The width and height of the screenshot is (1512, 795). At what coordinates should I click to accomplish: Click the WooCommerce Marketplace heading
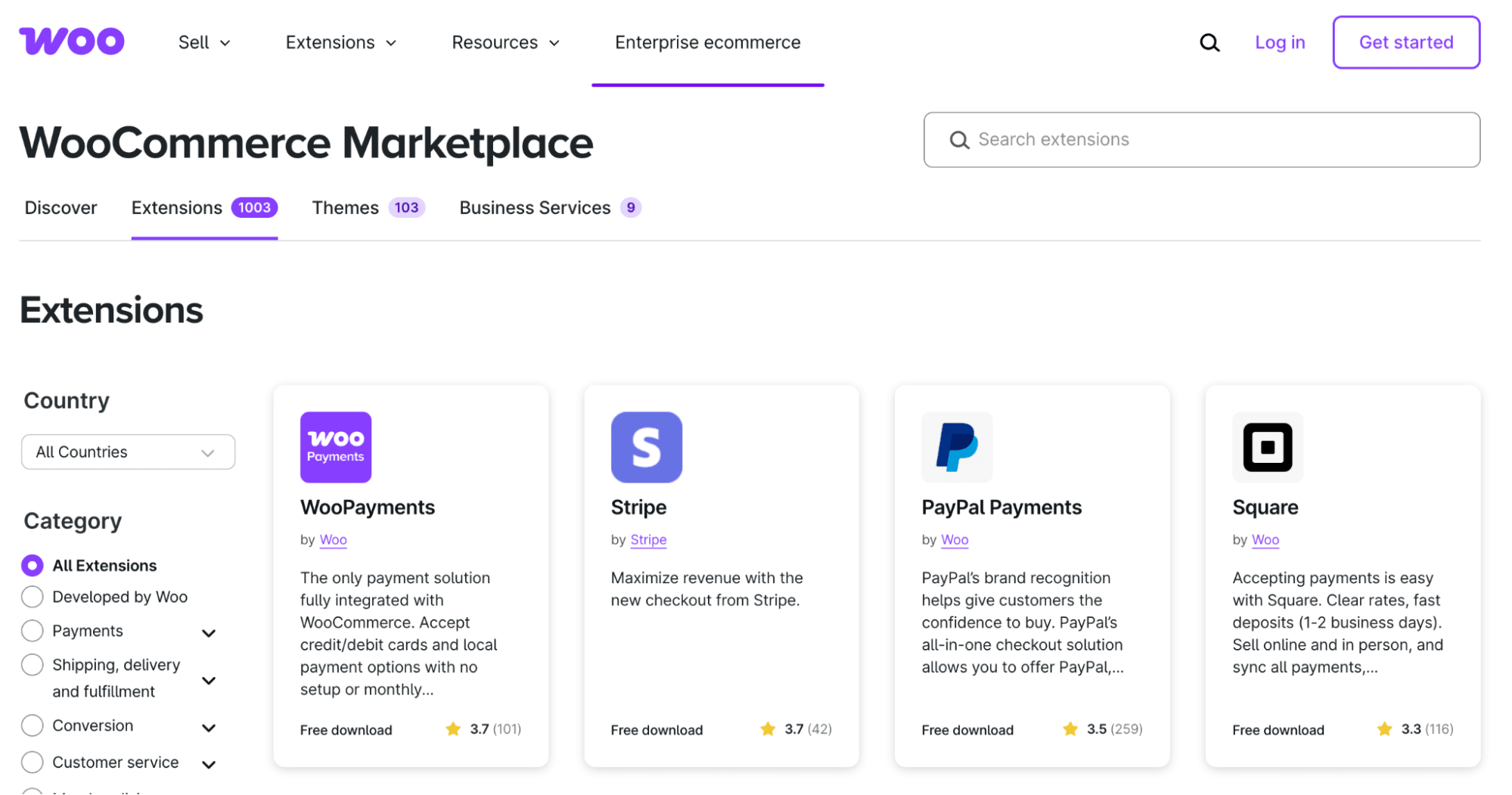click(x=306, y=143)
